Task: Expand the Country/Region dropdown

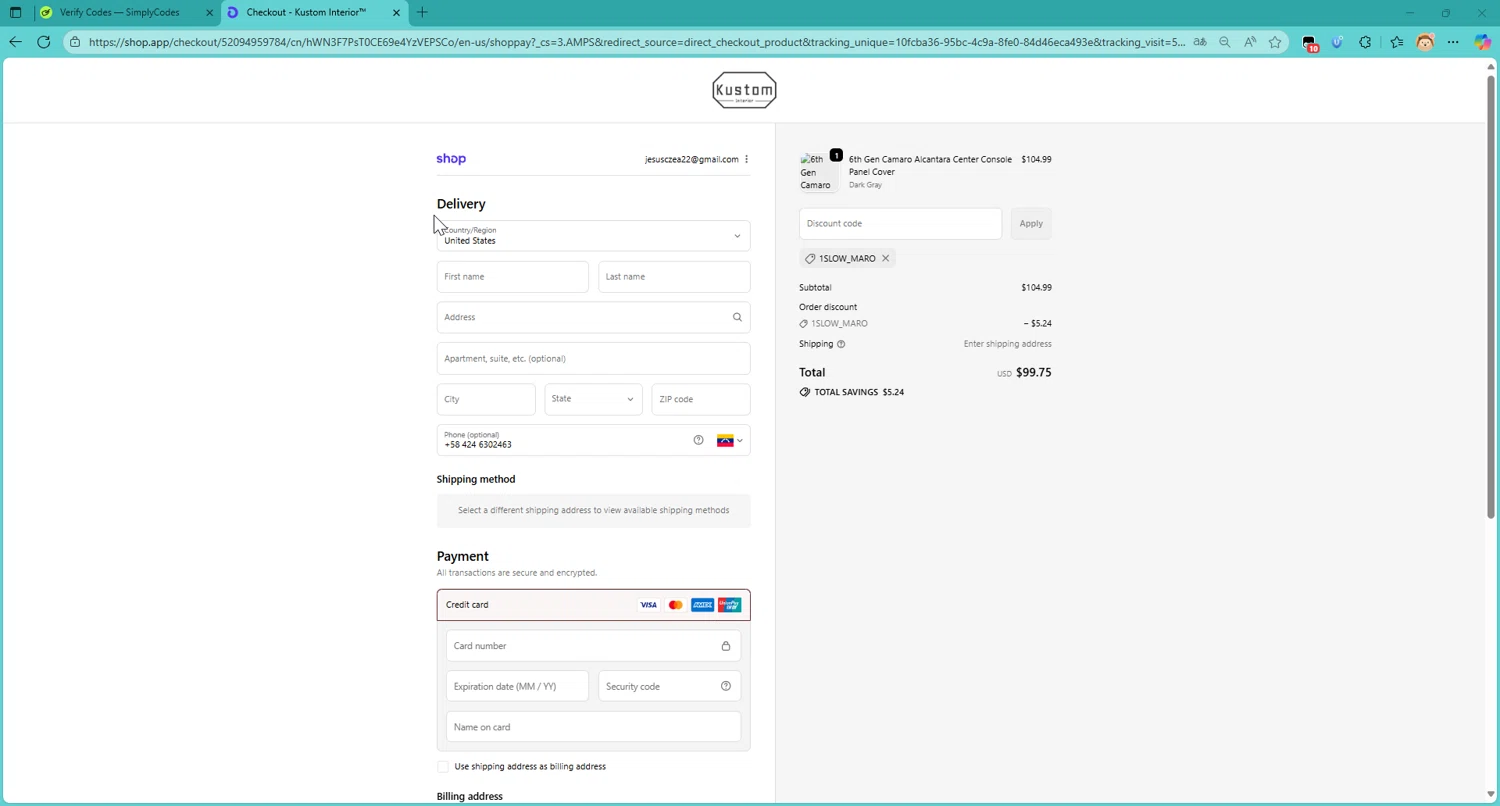Action: 593,236
